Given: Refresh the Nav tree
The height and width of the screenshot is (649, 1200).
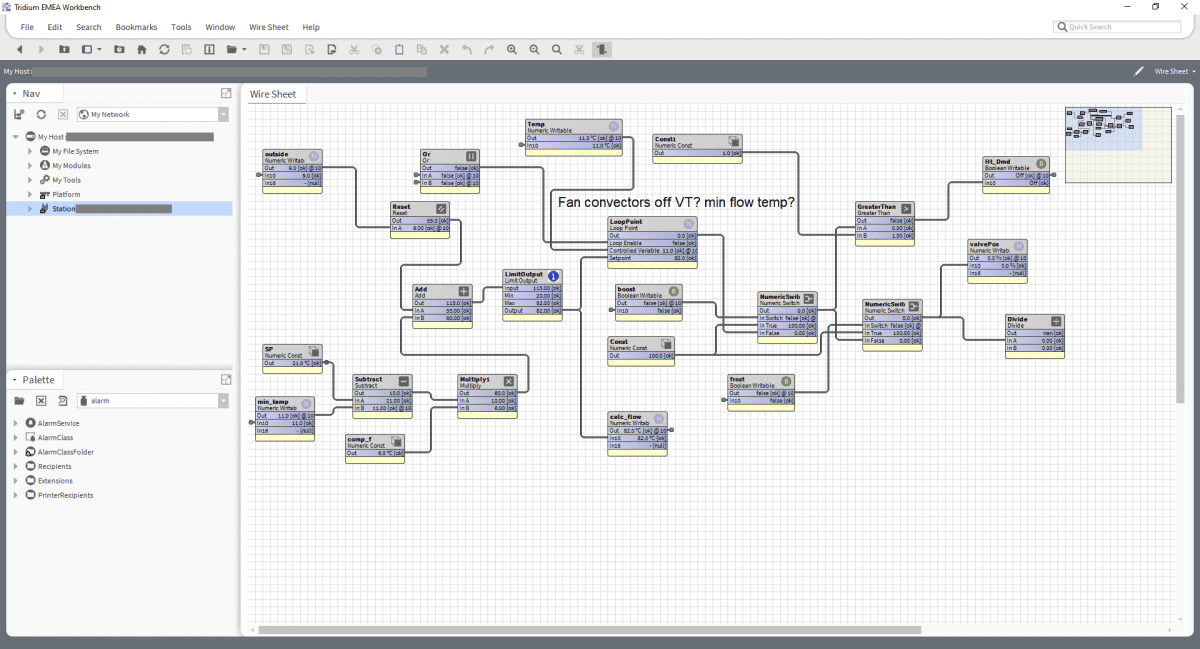Looking at the screenshot, I should 41,114.
